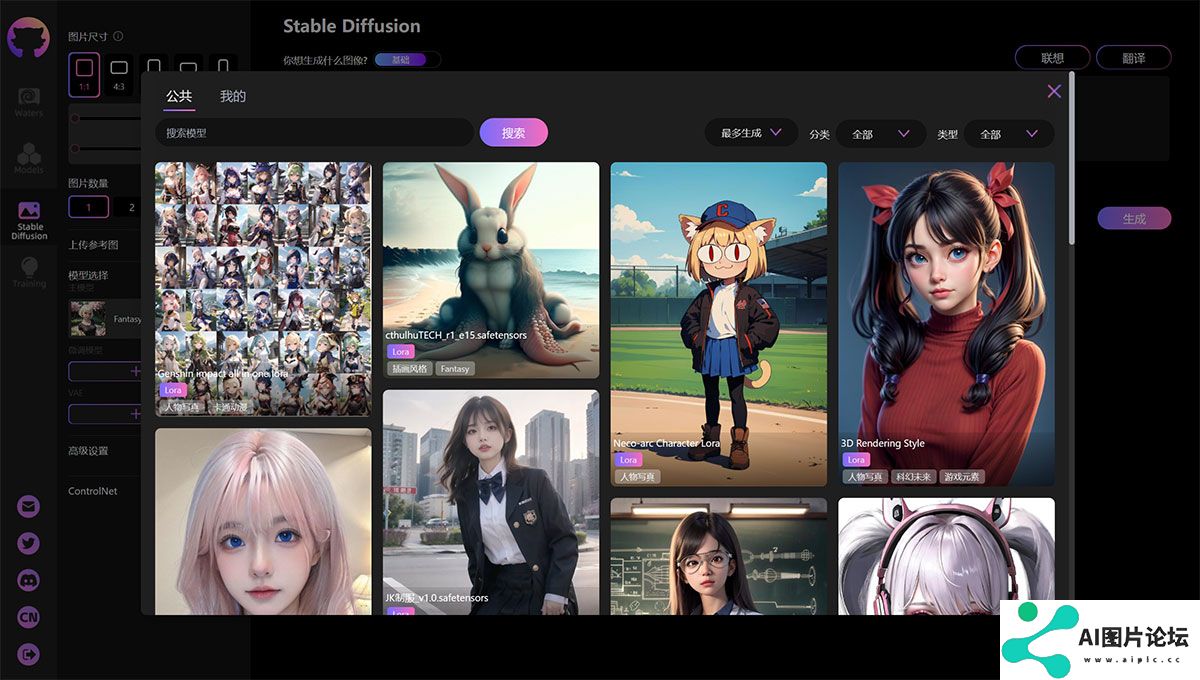Screen dimensions: 1200x680
Task: Open the cthulhuTECH rabbit model card
Action: (491, 270)
